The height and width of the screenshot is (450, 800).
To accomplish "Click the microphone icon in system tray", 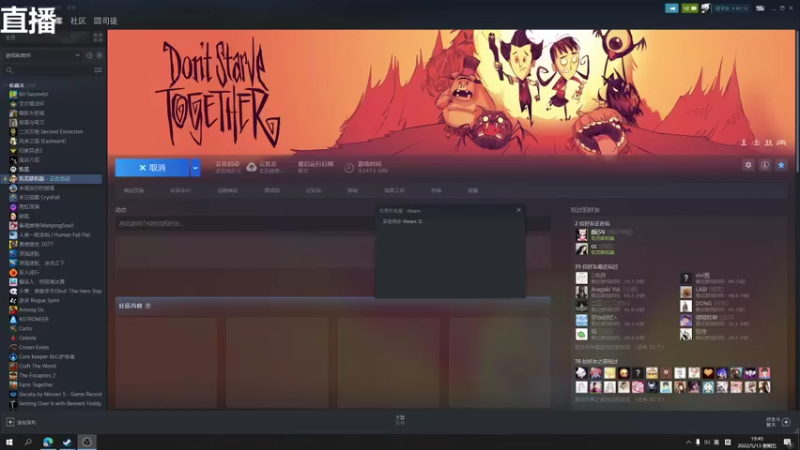I will click(697, 442).
